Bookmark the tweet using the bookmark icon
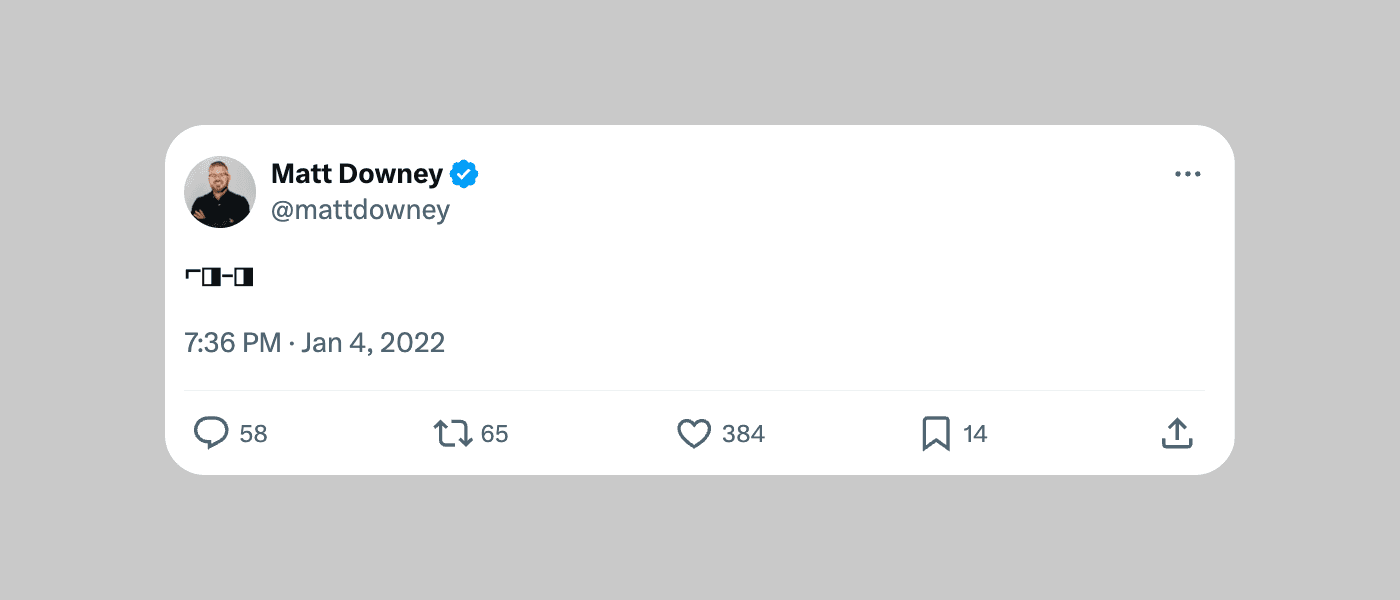Screen dimensions: 1400x600 tap(936, 433)
